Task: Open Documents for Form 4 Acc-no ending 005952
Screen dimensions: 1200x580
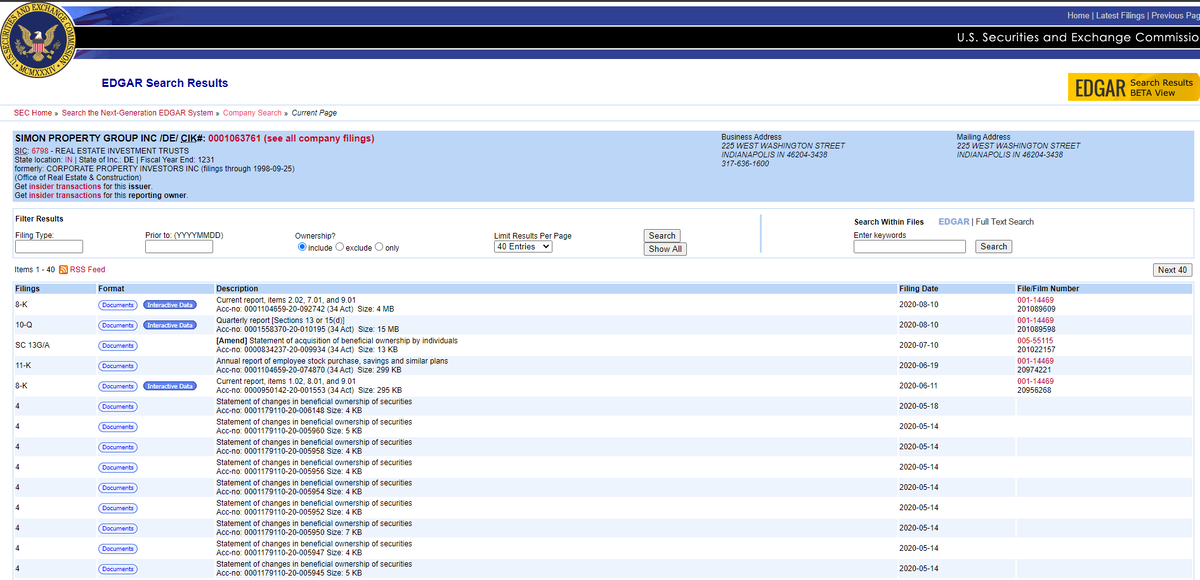Action: pos(118,508)
